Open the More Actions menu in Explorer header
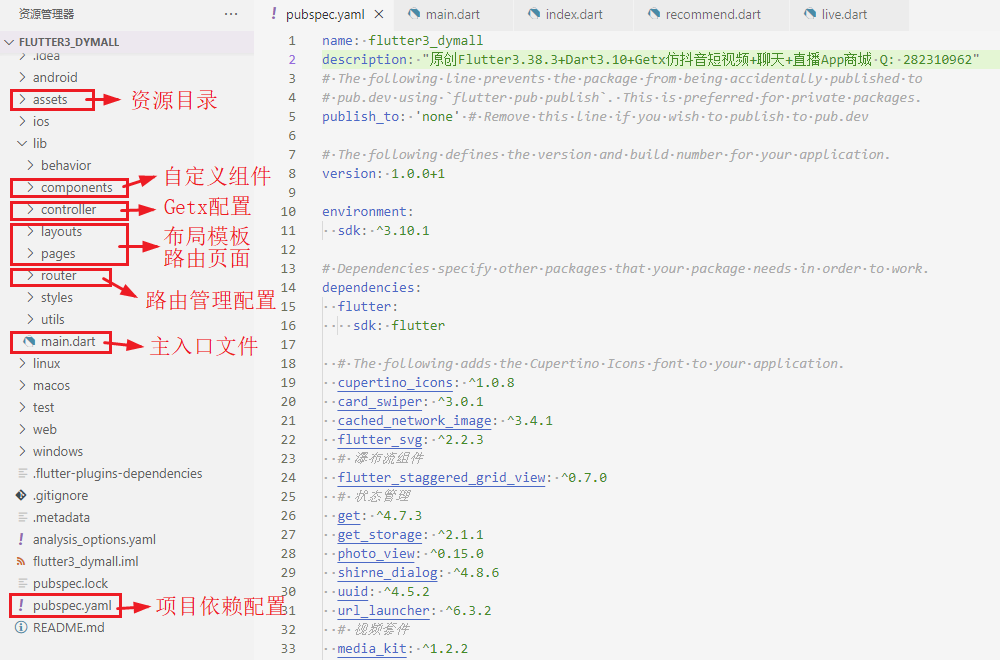This screenshot has width=1000, height=660. [231, 14]
